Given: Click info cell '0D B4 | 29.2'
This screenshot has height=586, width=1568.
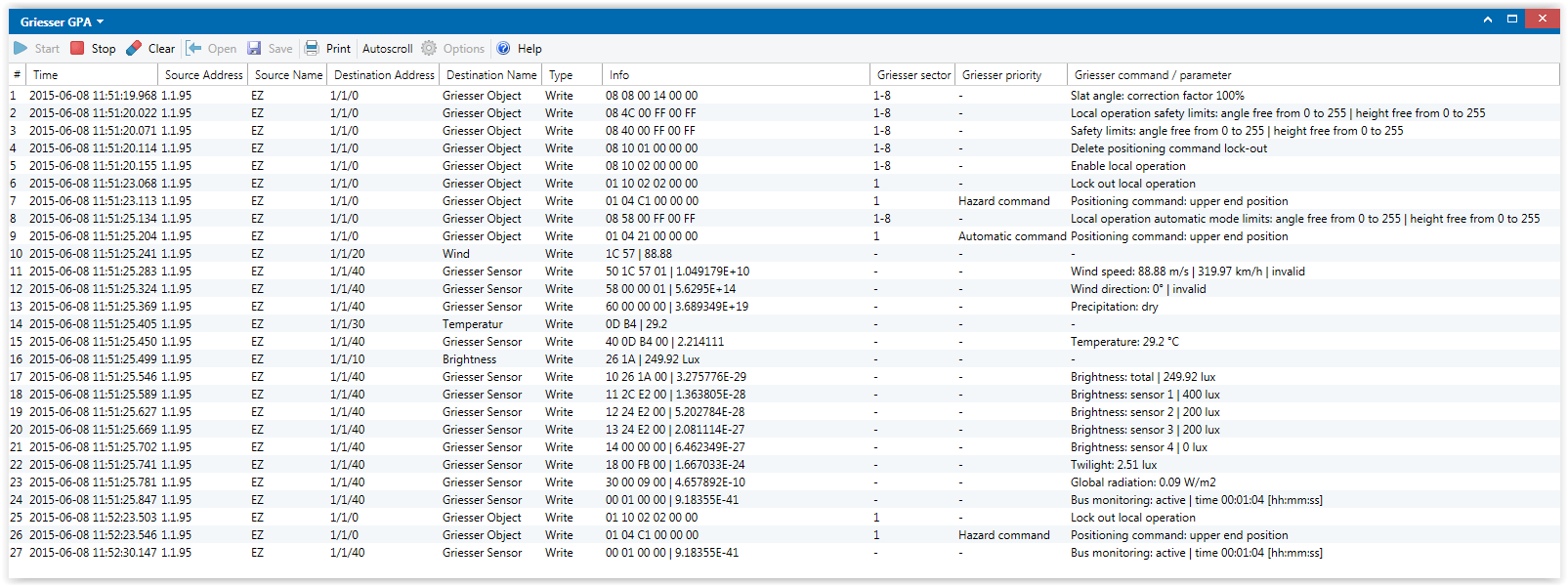Looking at the screenshot, I should coord(637,324).
